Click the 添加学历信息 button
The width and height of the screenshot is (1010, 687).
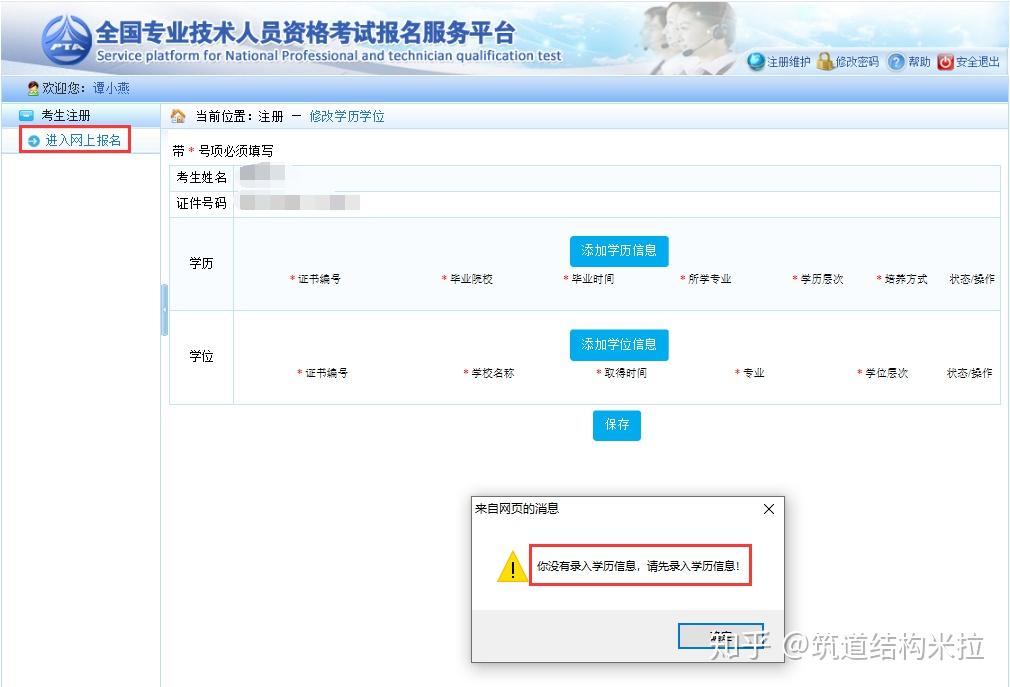(619, 250)
